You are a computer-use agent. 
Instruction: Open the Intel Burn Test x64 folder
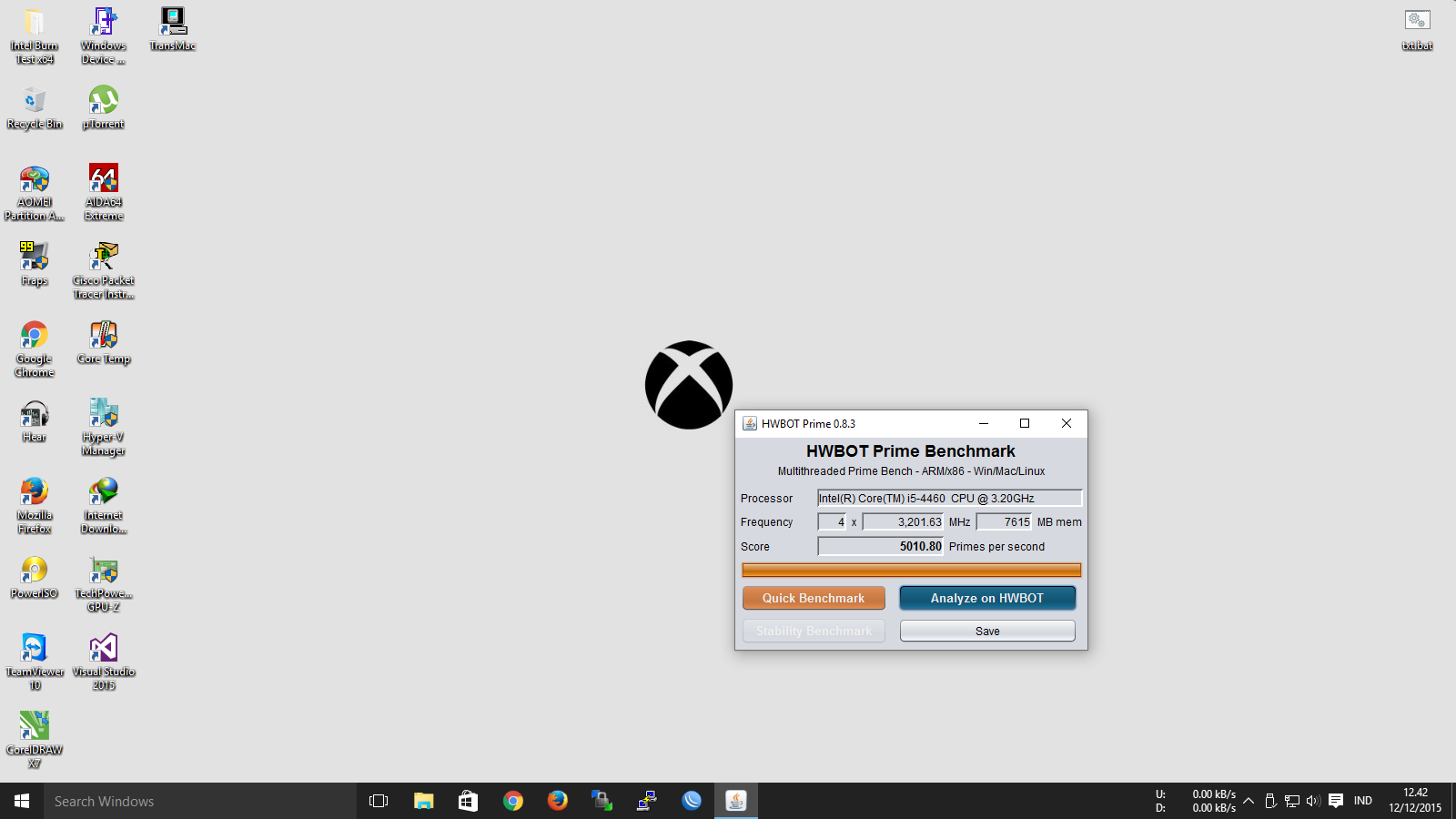click(35, 36)
